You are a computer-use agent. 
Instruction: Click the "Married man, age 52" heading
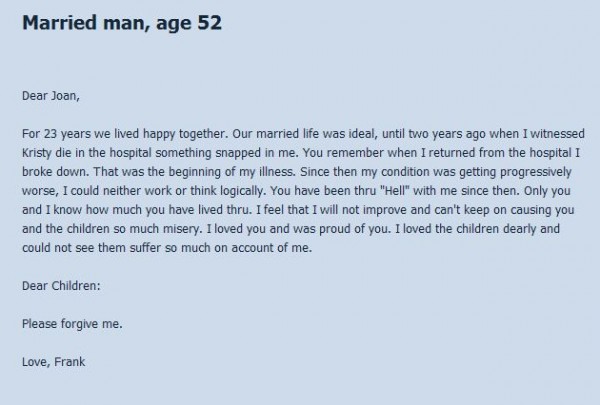pyautogui.click(x=122, y=23)
